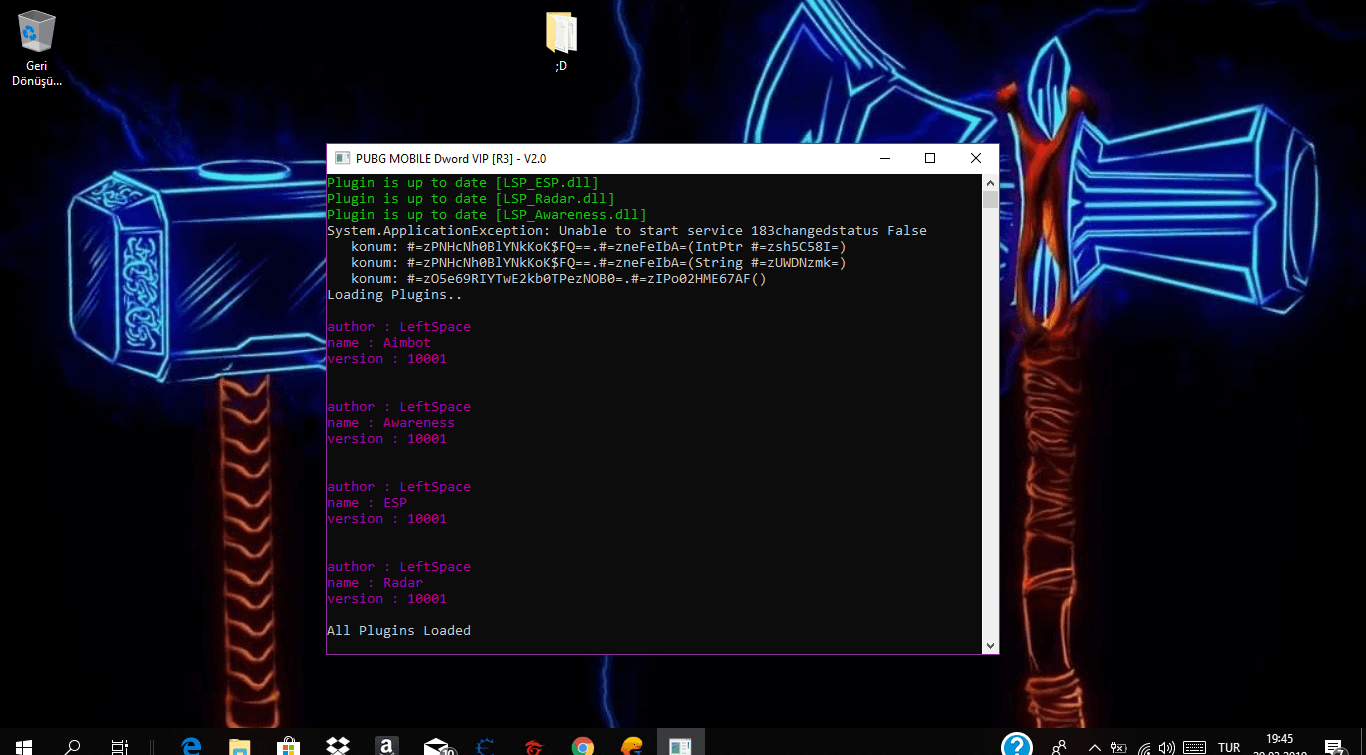Click the System.ApplicationException error line
This screenshot has height=755, width=1366.
pos(627,231)
